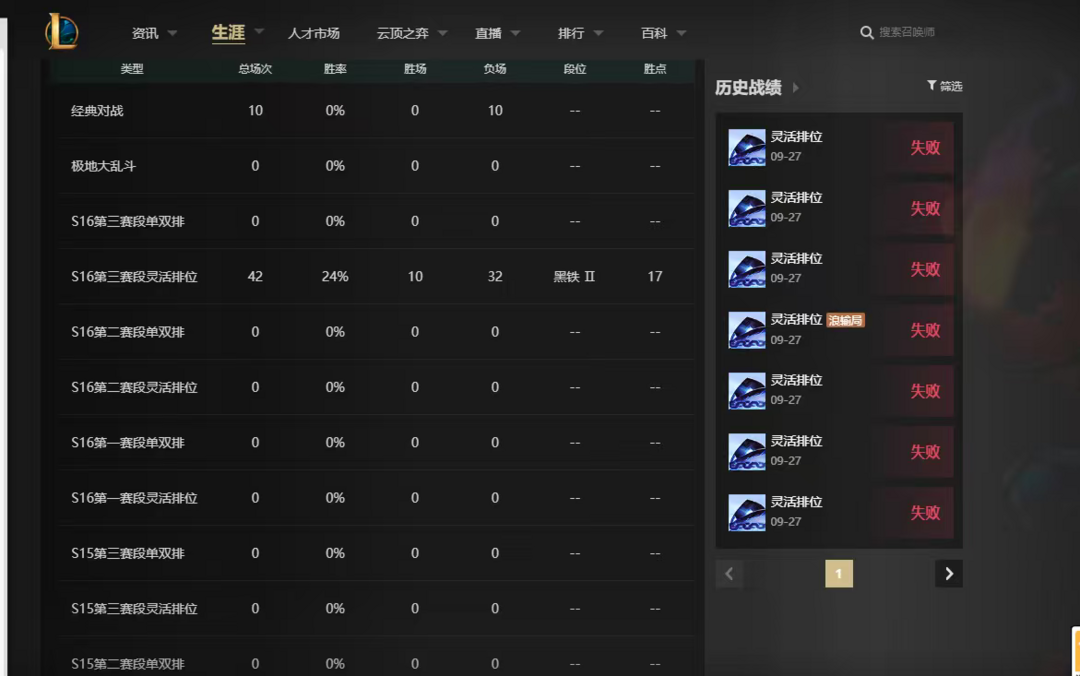This screenshot has width=1080, height=676.
Task: Select the 生涯 tab
Action: [x=228, y=32]
